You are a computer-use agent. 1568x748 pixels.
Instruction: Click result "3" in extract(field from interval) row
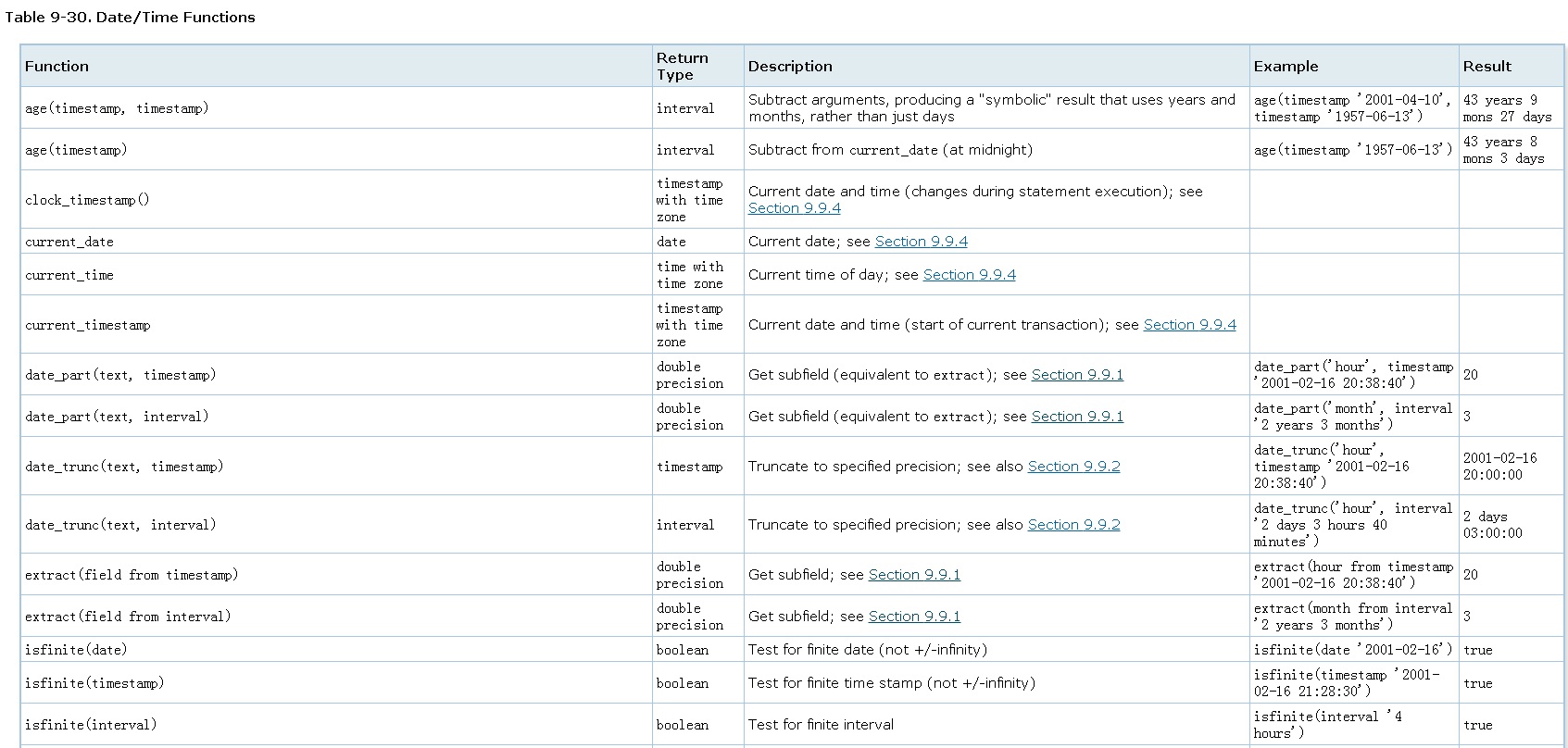[x=1467, y=617]
